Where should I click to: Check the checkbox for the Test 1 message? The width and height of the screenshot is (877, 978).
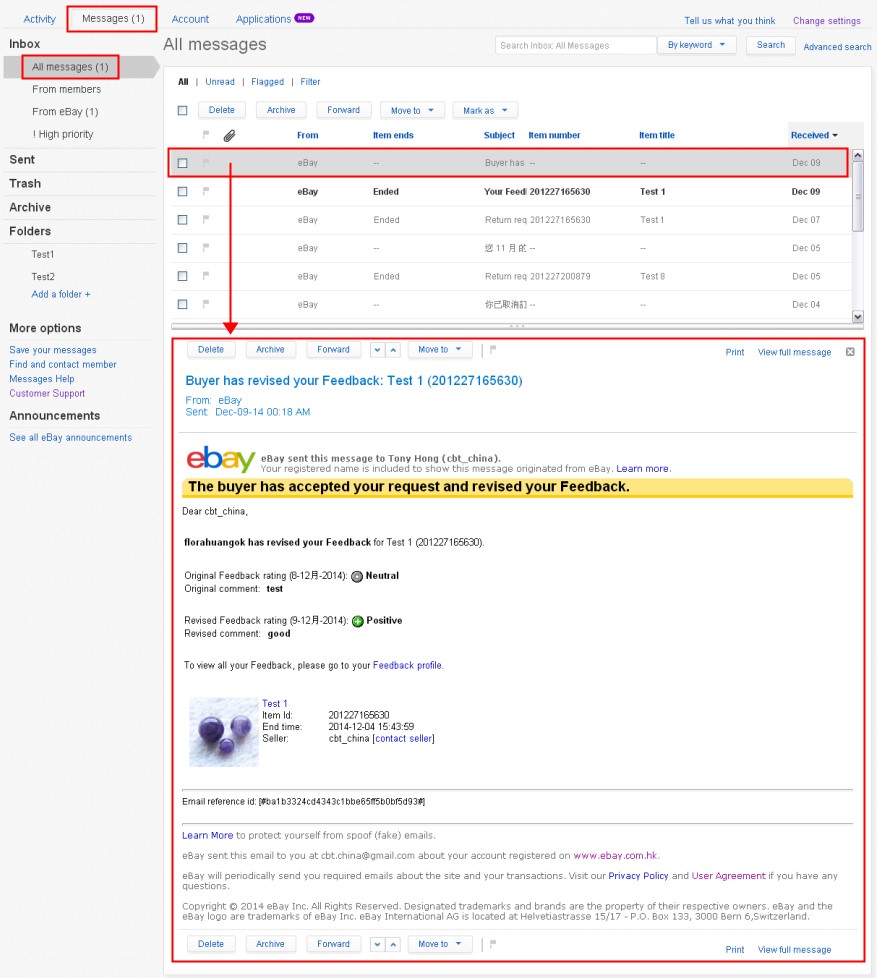182,191
